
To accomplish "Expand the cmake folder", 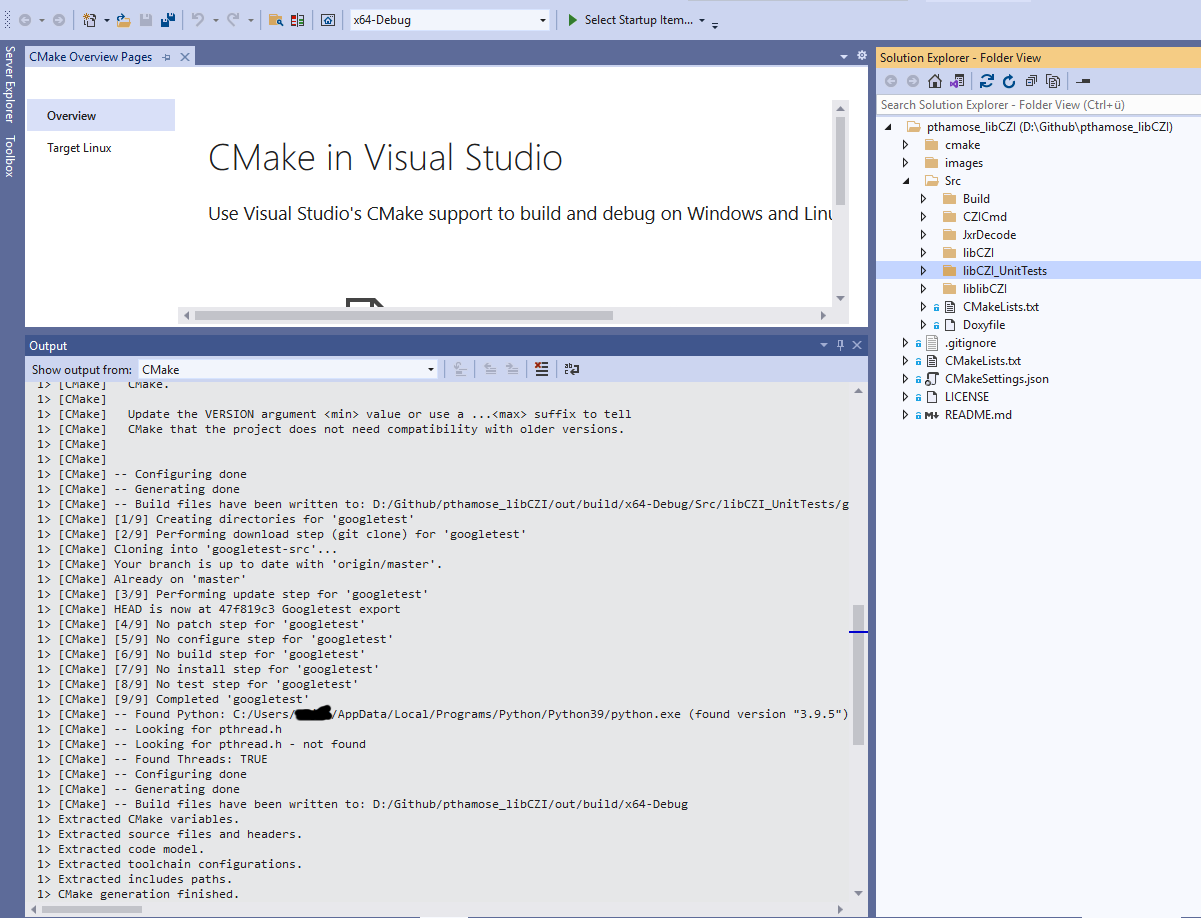I will pos(906,145).
